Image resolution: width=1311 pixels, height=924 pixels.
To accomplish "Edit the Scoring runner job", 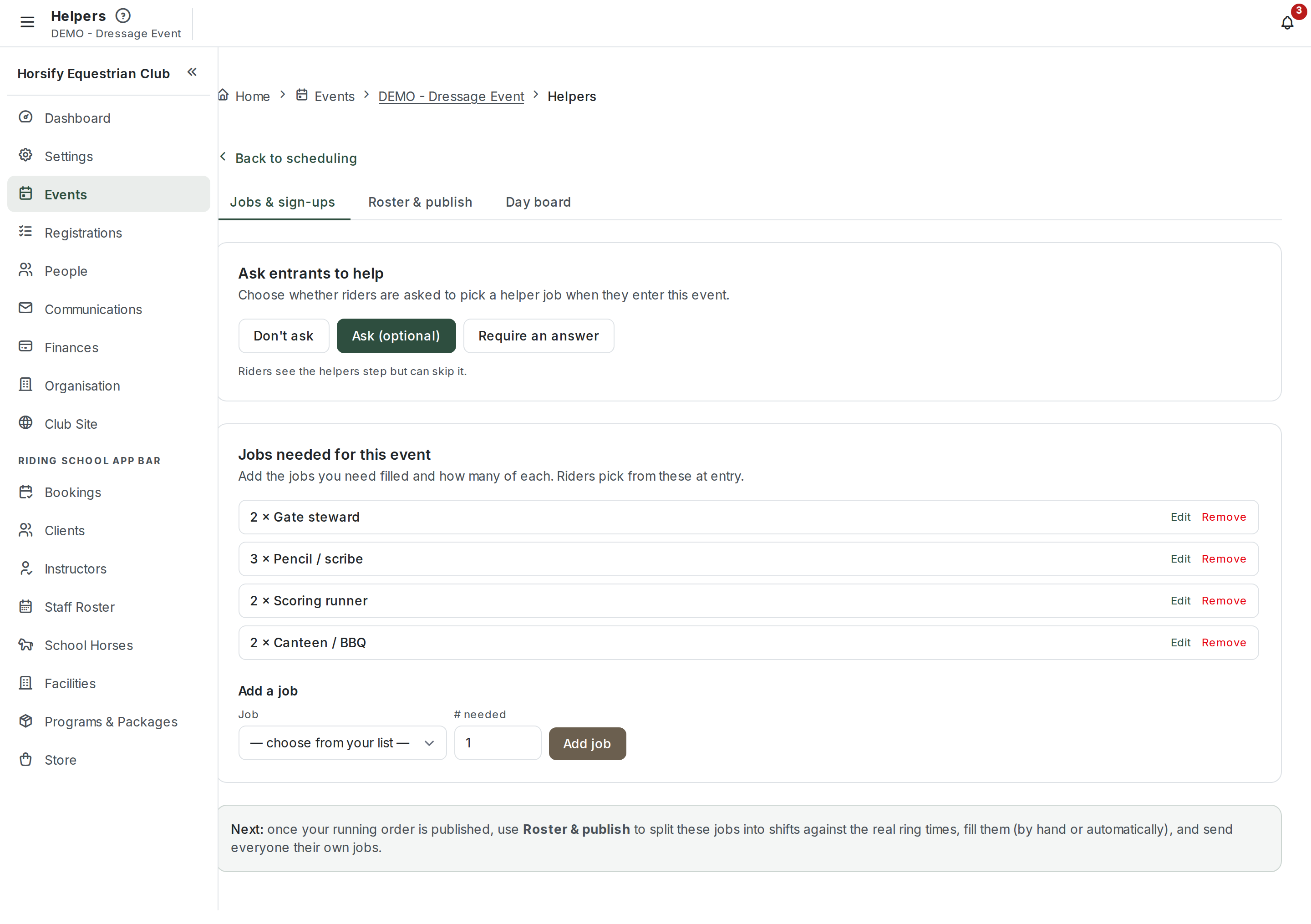I will [x=1180, y=601].
